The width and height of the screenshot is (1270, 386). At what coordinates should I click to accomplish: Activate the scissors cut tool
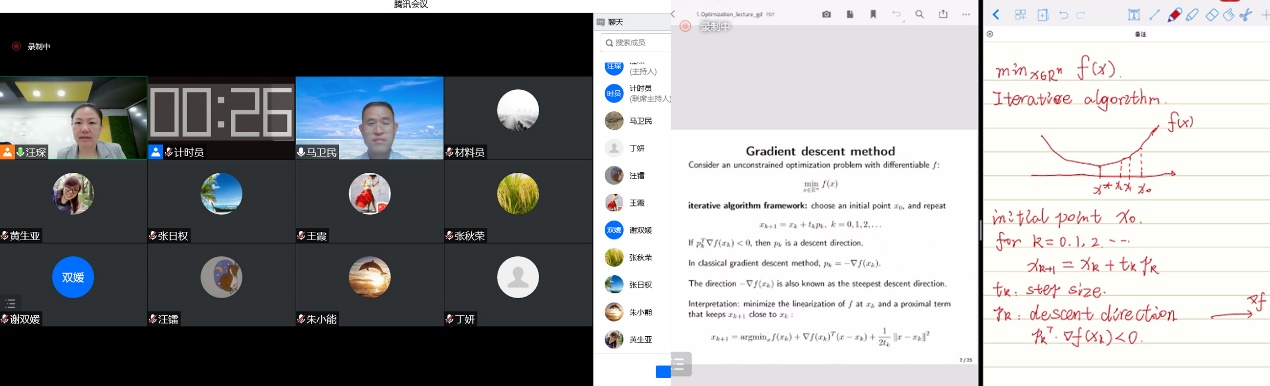point(1246,14)
